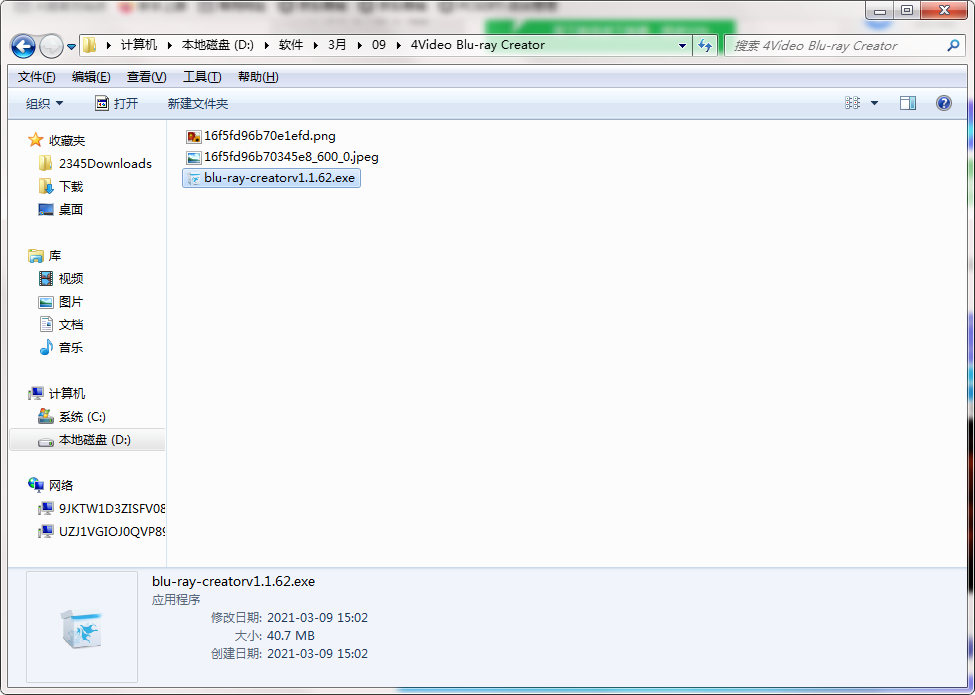This screenshot has height=695, width=975.
Task: Open the 工具(T) menu
Action: pos(201,76)
